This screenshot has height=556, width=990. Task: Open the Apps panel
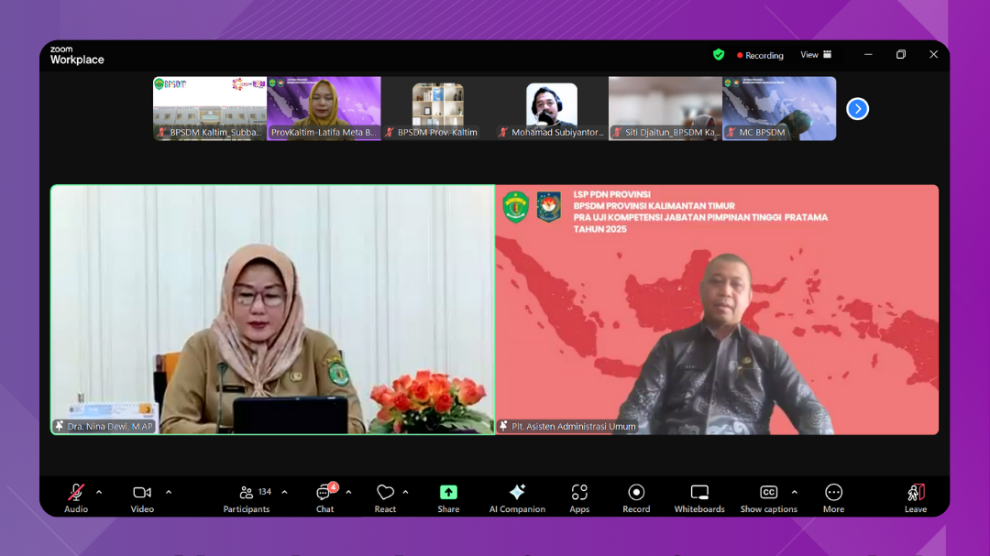(579, 498)
